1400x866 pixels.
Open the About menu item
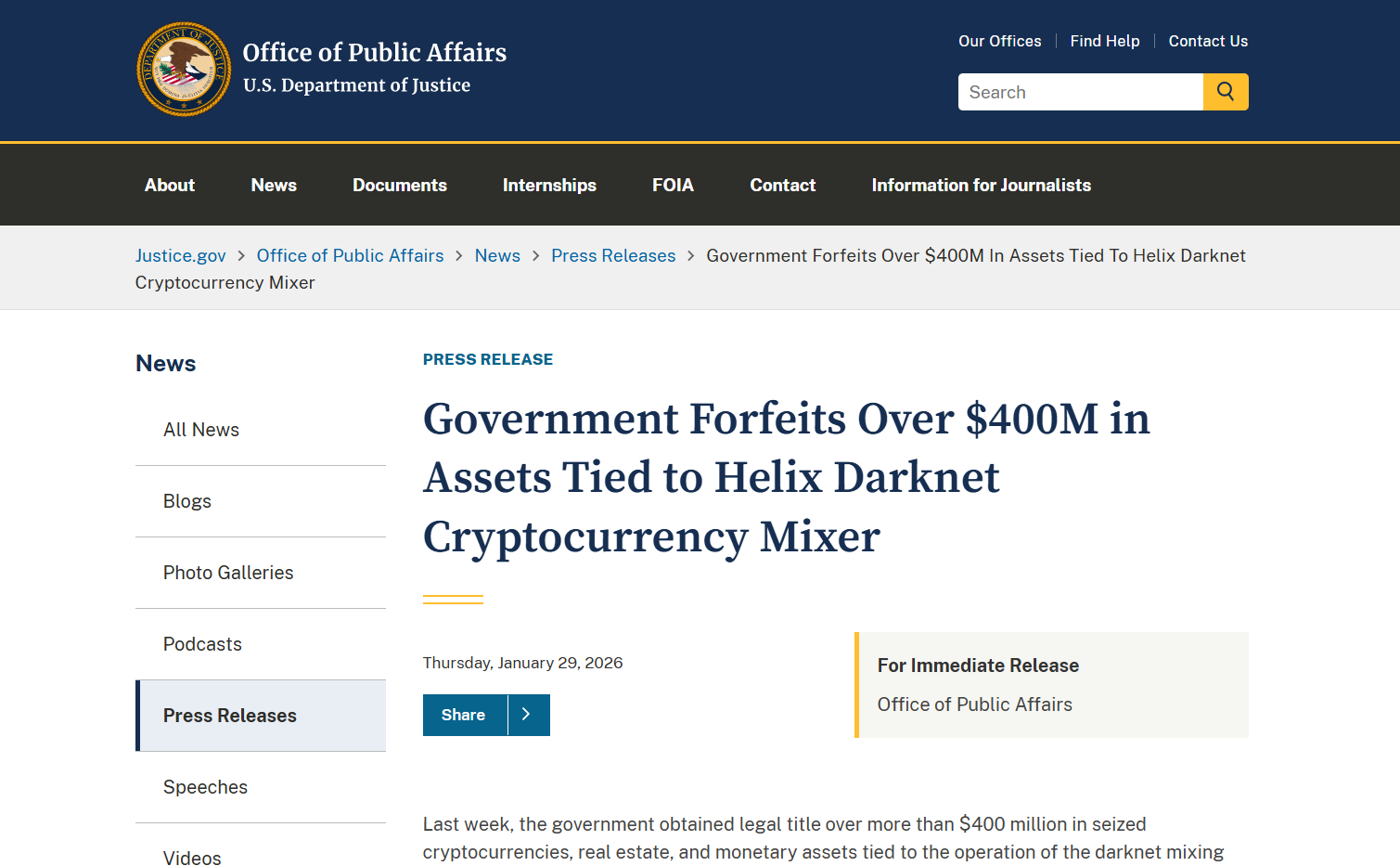(170, 185)
